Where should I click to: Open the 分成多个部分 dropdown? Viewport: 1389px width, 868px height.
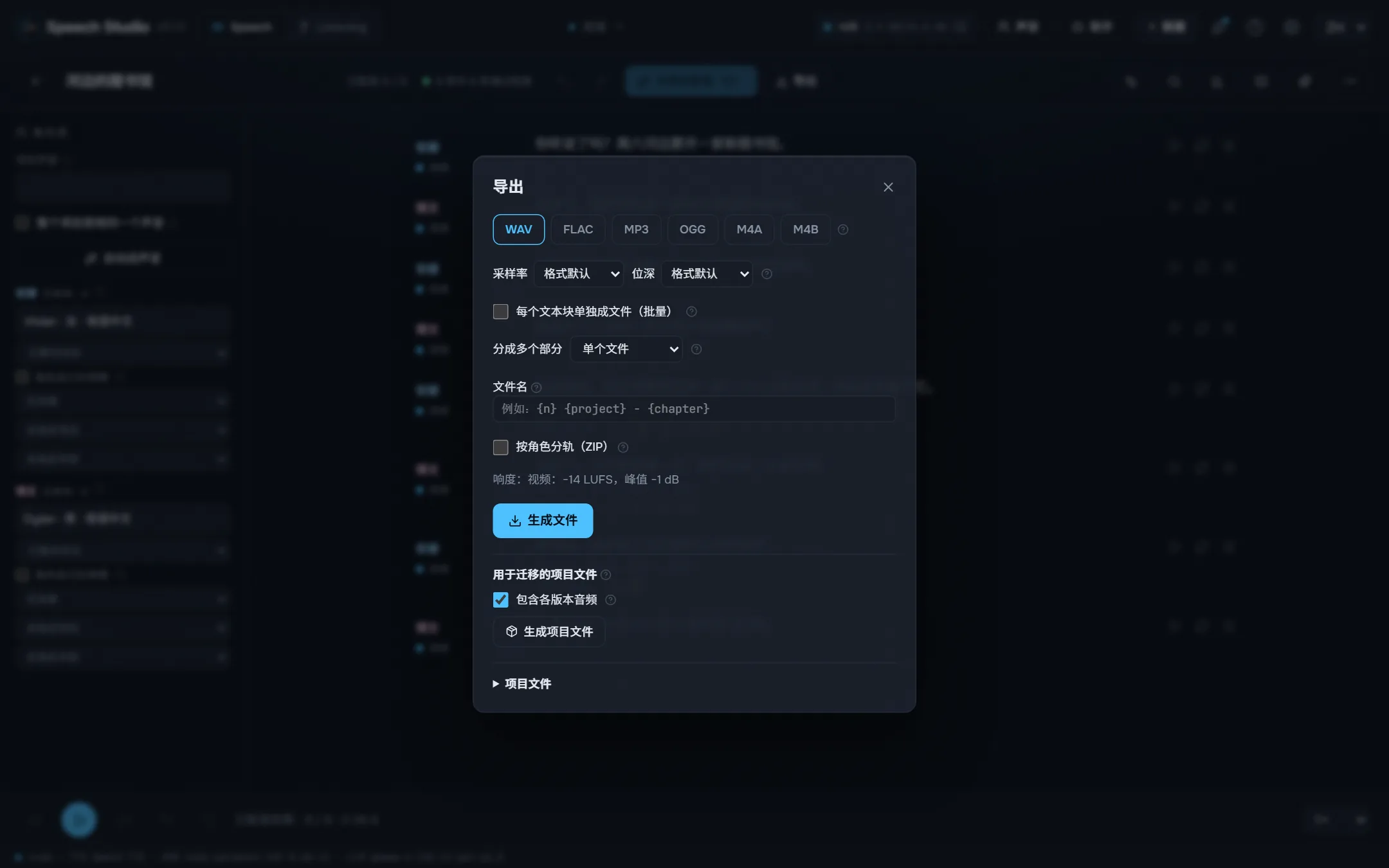click(x=626, y=349)
